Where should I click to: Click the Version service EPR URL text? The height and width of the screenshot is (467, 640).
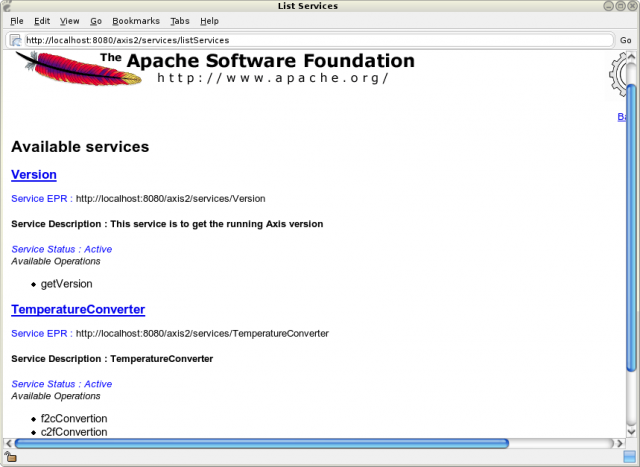point(171,198)
